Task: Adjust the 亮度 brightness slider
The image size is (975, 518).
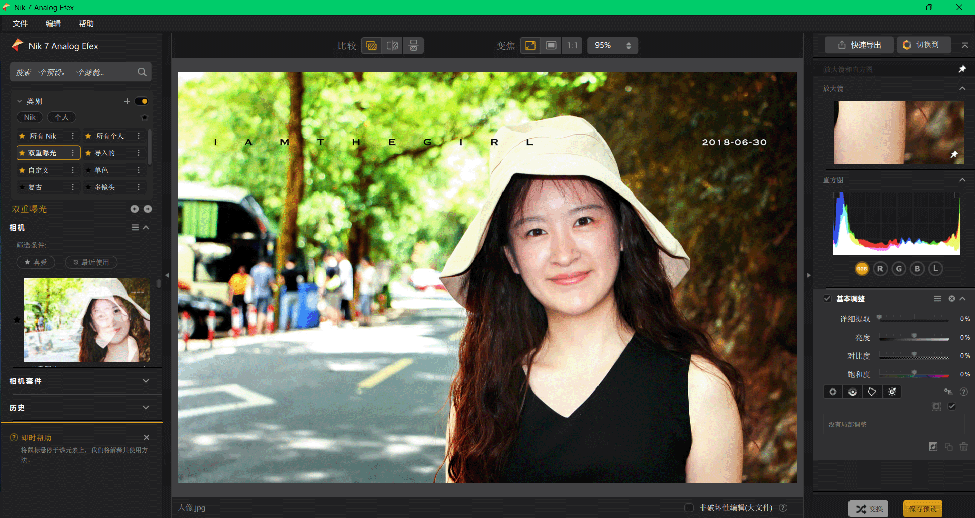Action: tap(914, 337)
